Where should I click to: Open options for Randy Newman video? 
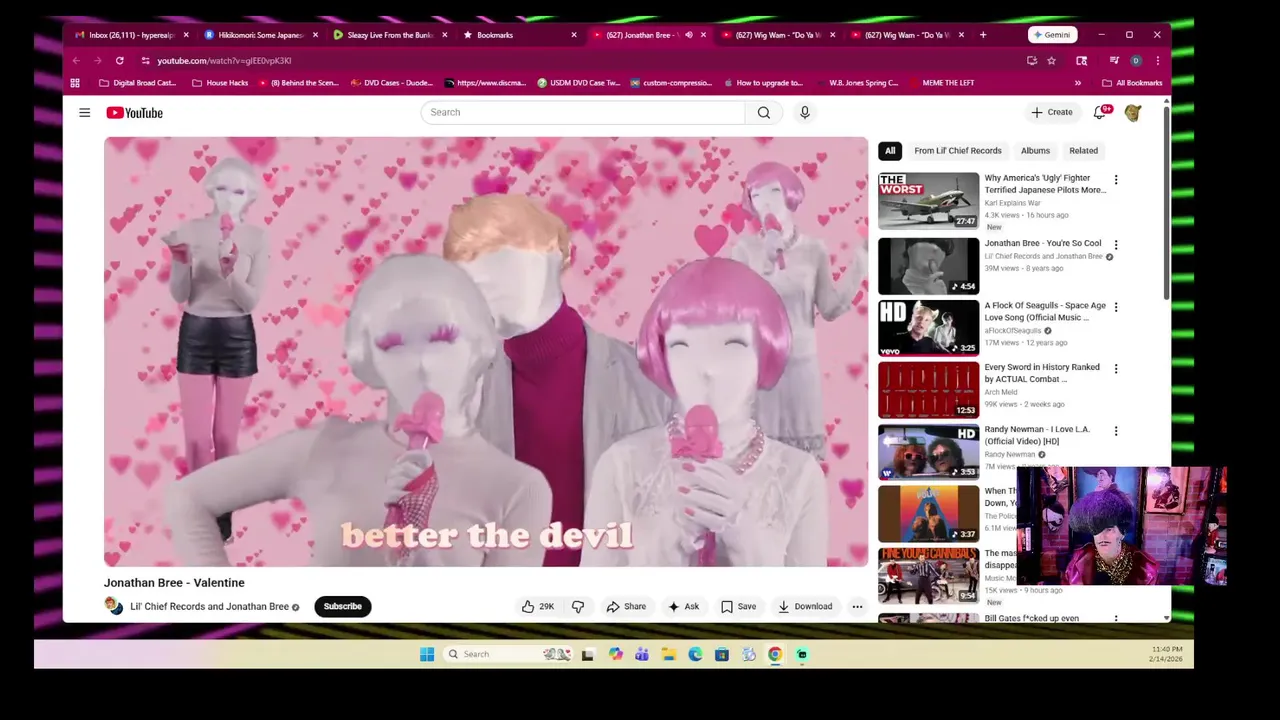click(x=1116, y=431)
